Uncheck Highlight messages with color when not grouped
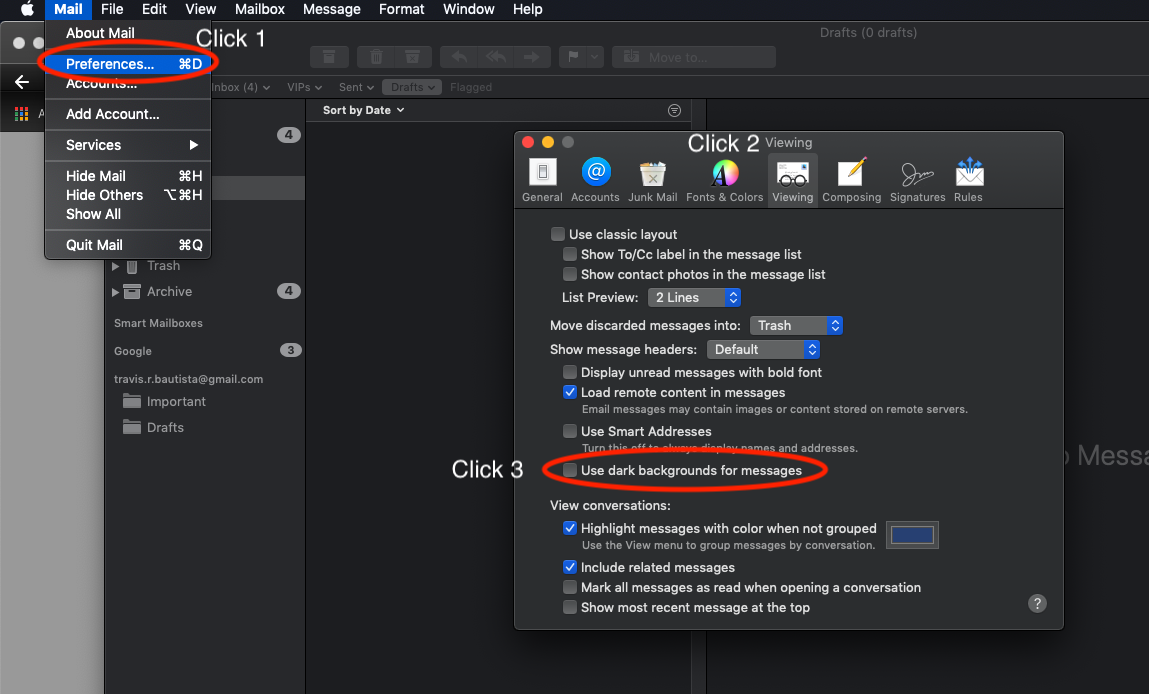This screenshot has width=1149, height=694. 569,528
